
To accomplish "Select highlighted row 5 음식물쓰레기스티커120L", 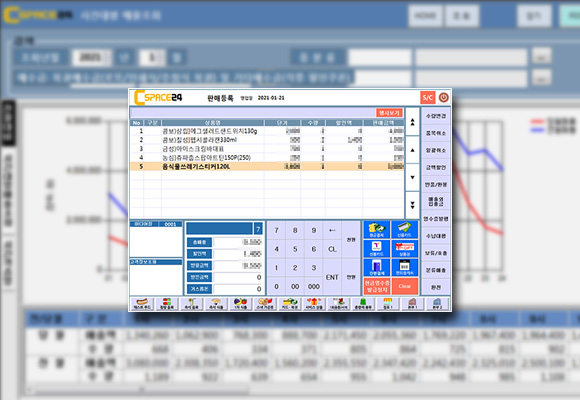I will pos(267,167).
